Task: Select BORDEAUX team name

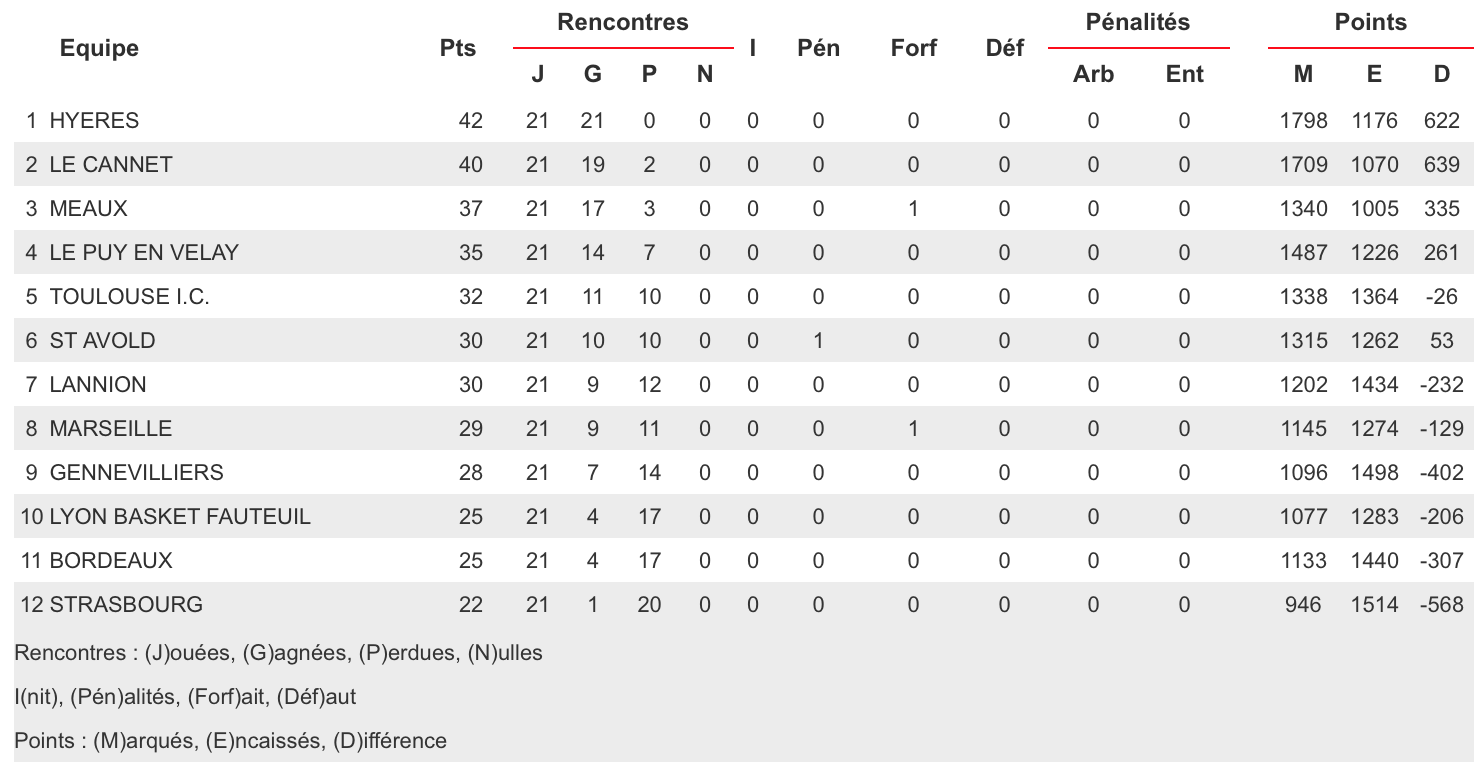Action: click(x=111, y=561)
